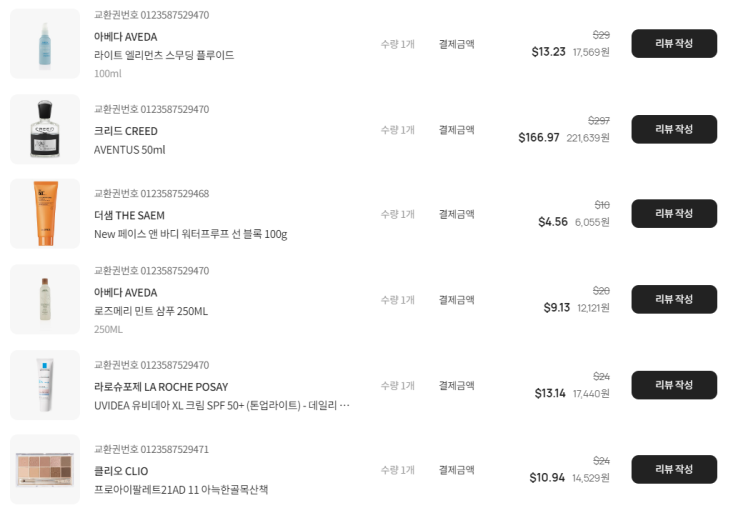Image resolution: width=743 pixels, height=518 pixels.
Task: Open 더샘 THE SAEM brand link
Action: (x=129, y=215)
